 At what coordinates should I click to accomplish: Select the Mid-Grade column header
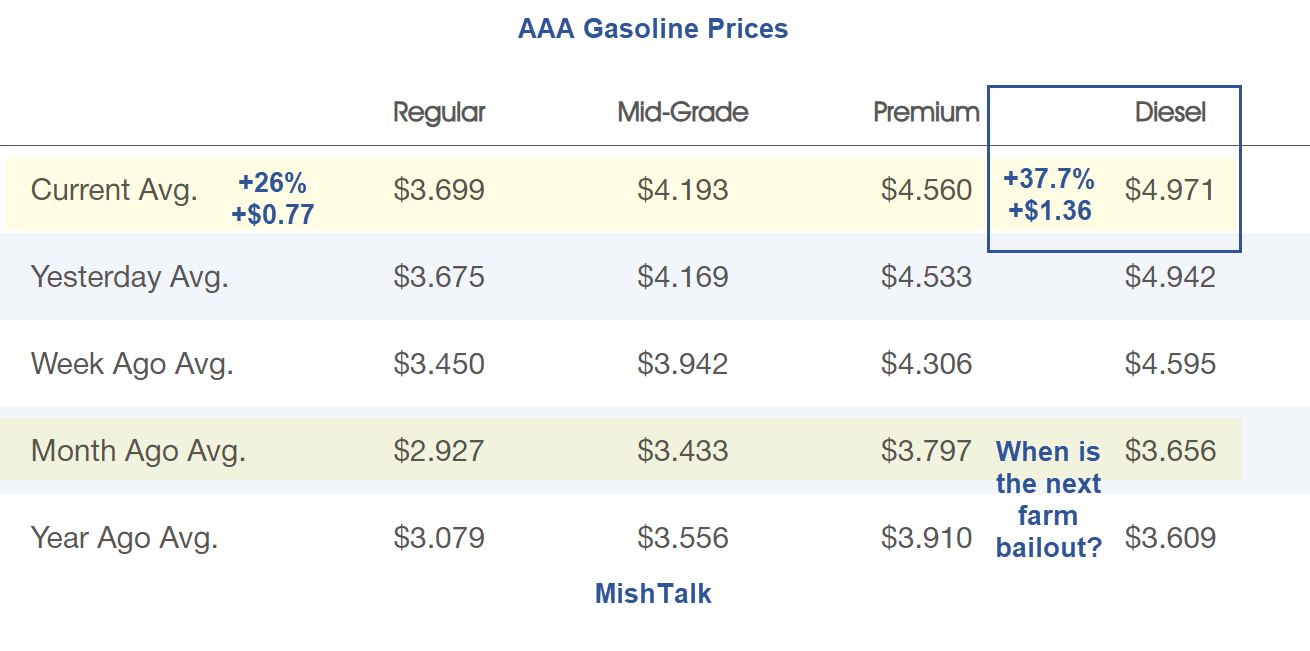pos(683,112)
